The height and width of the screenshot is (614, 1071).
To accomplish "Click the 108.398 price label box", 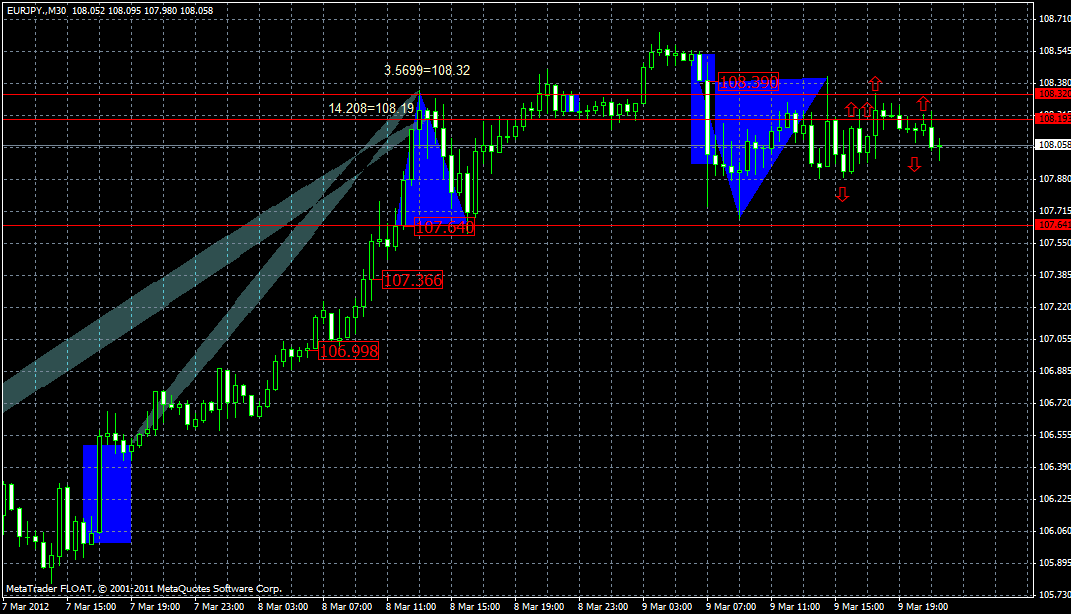I will pyautogui.click(x=748, y=83).
